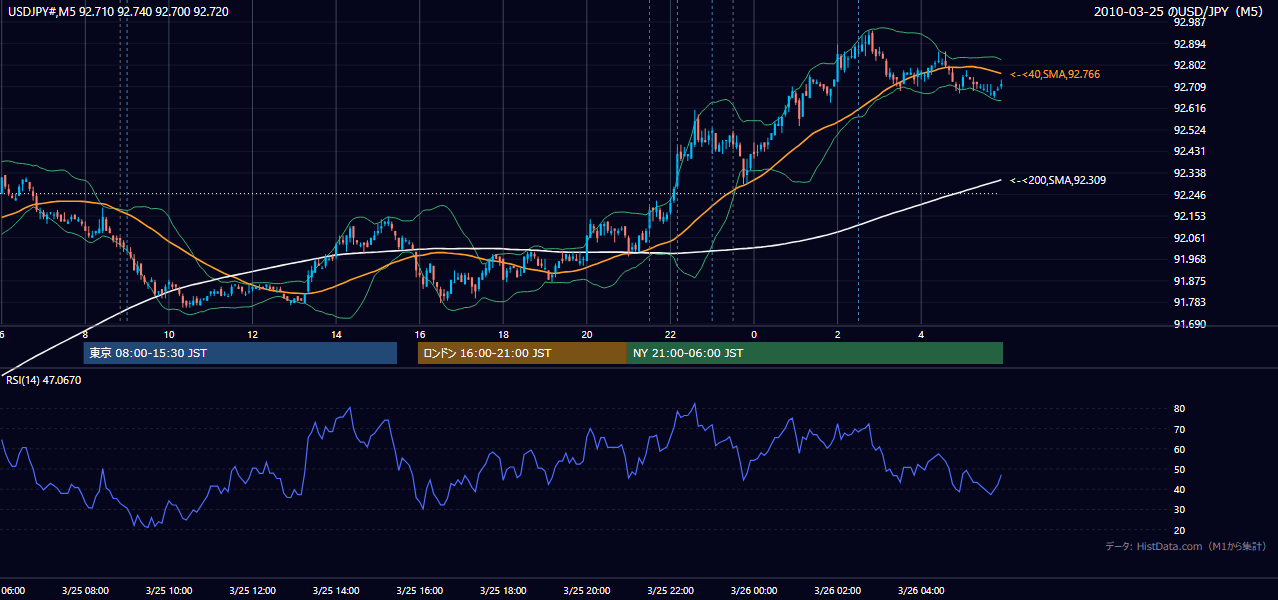Click price scale value 92.802
Viewport: 1278px width, 600px height.
[1189, 65]
